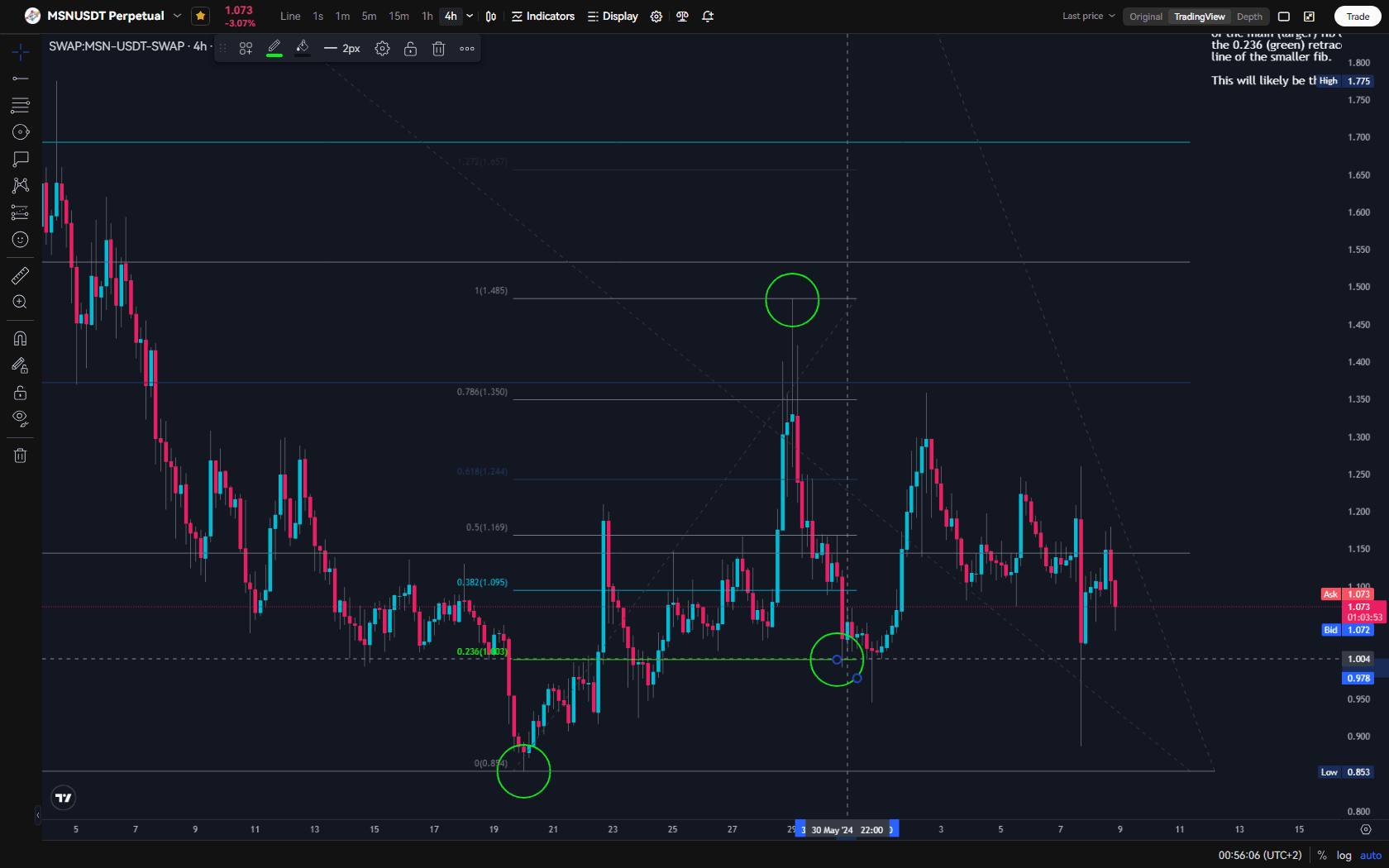The width and height of the screenshot is (1389, 868).
Task: Open the compare symbols scale icon
Action: tap(682, 17)
